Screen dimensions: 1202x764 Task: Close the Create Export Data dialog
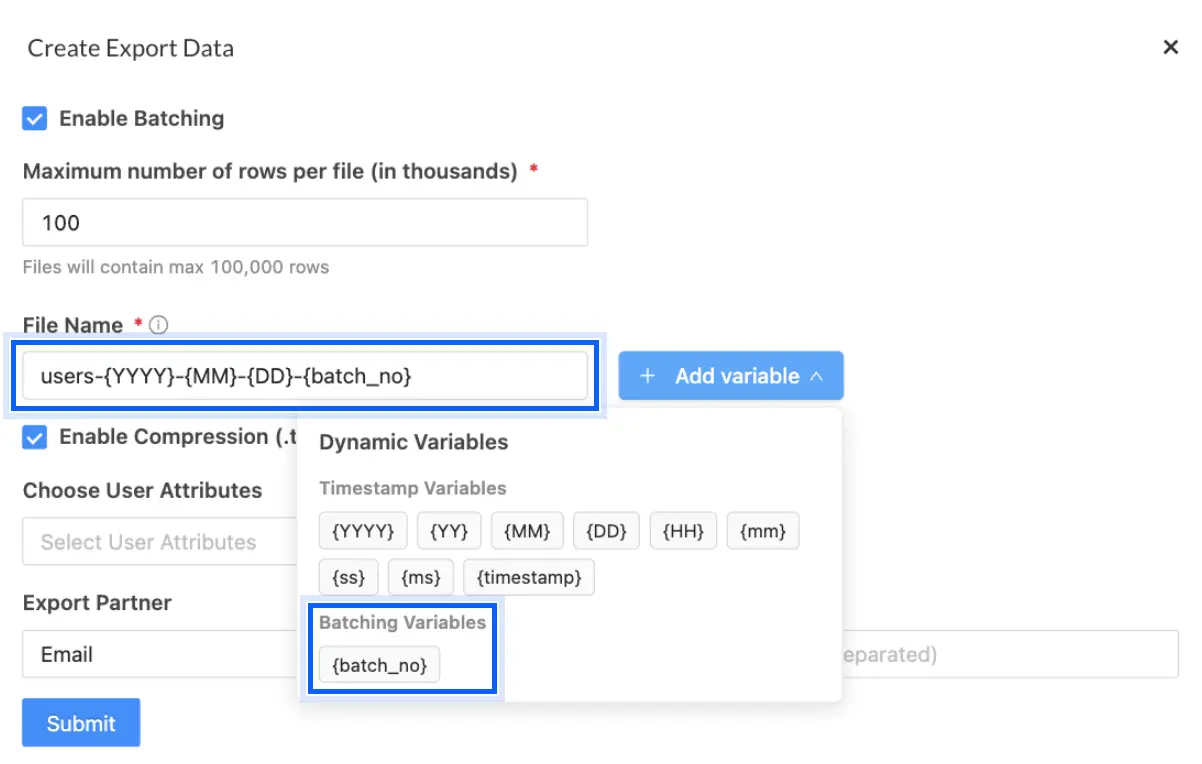point(1170,47)
